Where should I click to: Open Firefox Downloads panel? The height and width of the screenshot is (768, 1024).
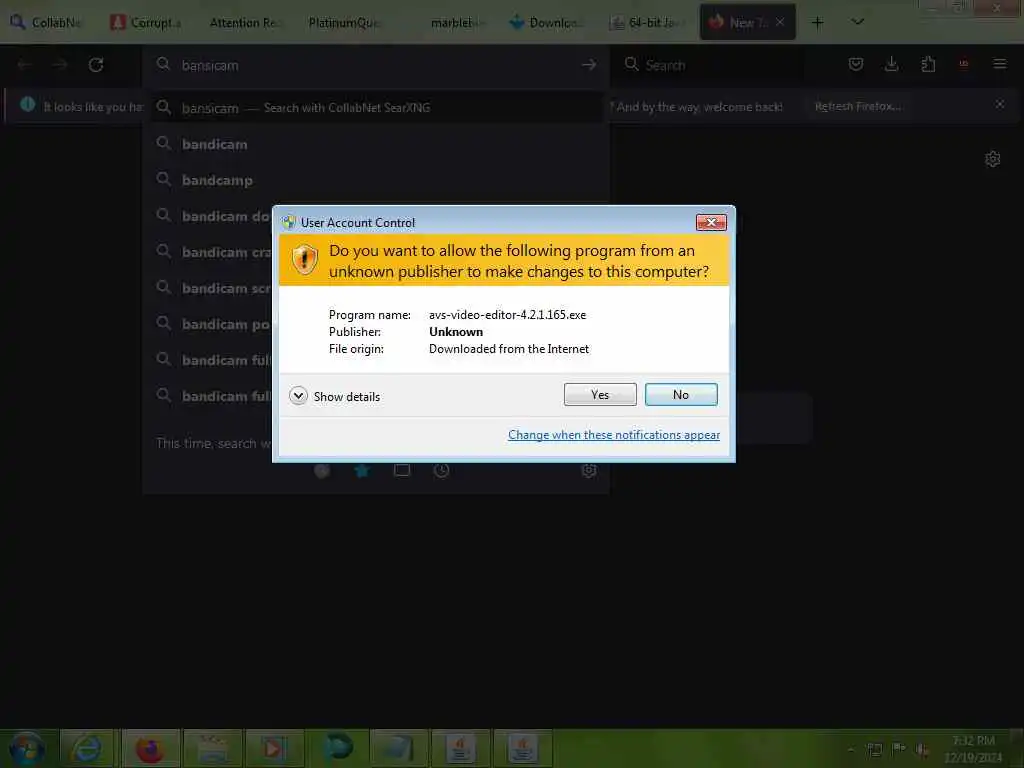(x=891, y=64)
